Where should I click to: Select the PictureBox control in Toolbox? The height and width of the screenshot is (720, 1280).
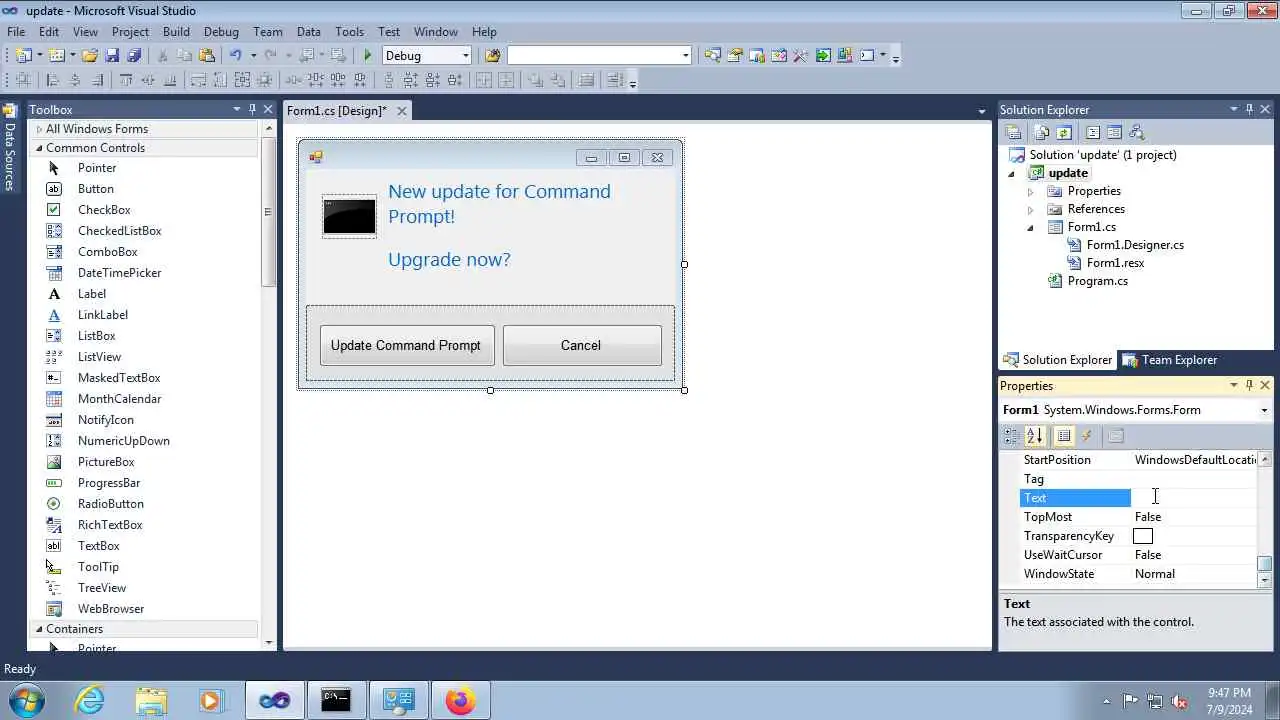pos(106,462)
